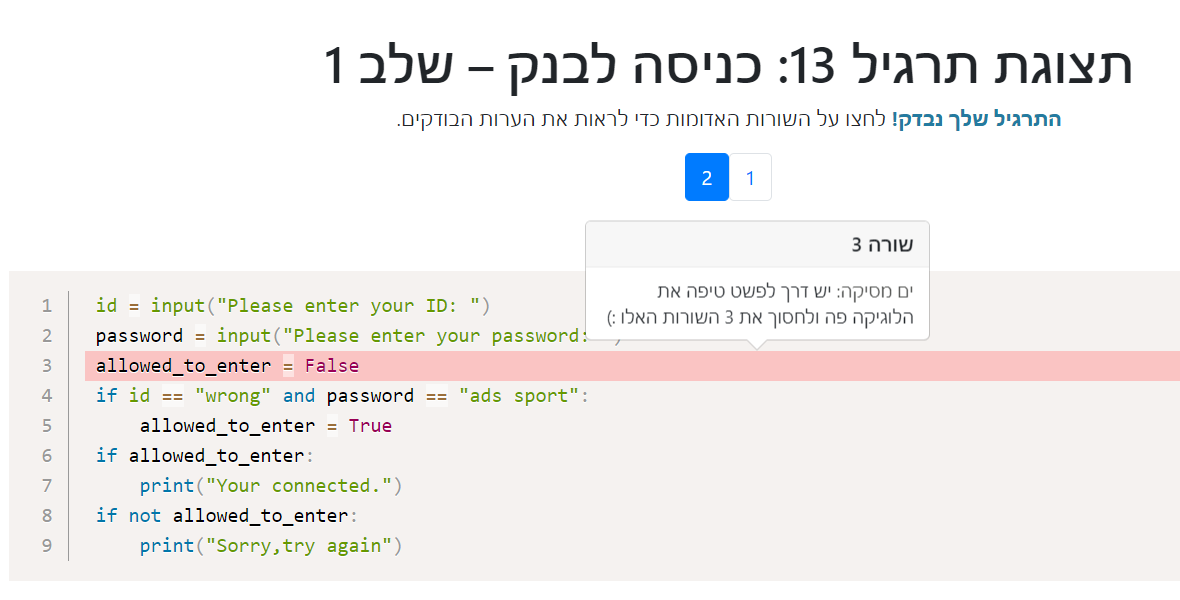Click highlighted red line allowed_to_enter = False
1180x600 pixels.
coord(632,366)
